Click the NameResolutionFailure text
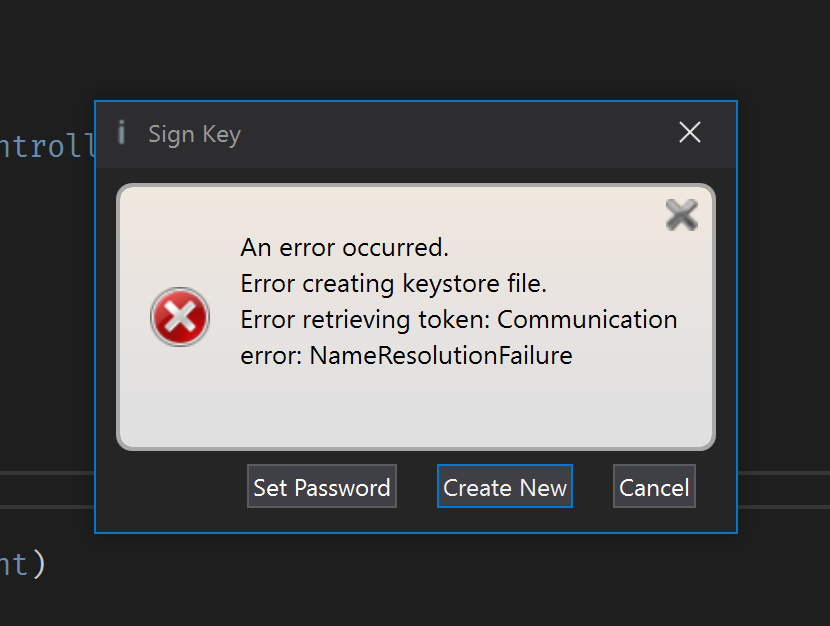 (x=441, y=355)
